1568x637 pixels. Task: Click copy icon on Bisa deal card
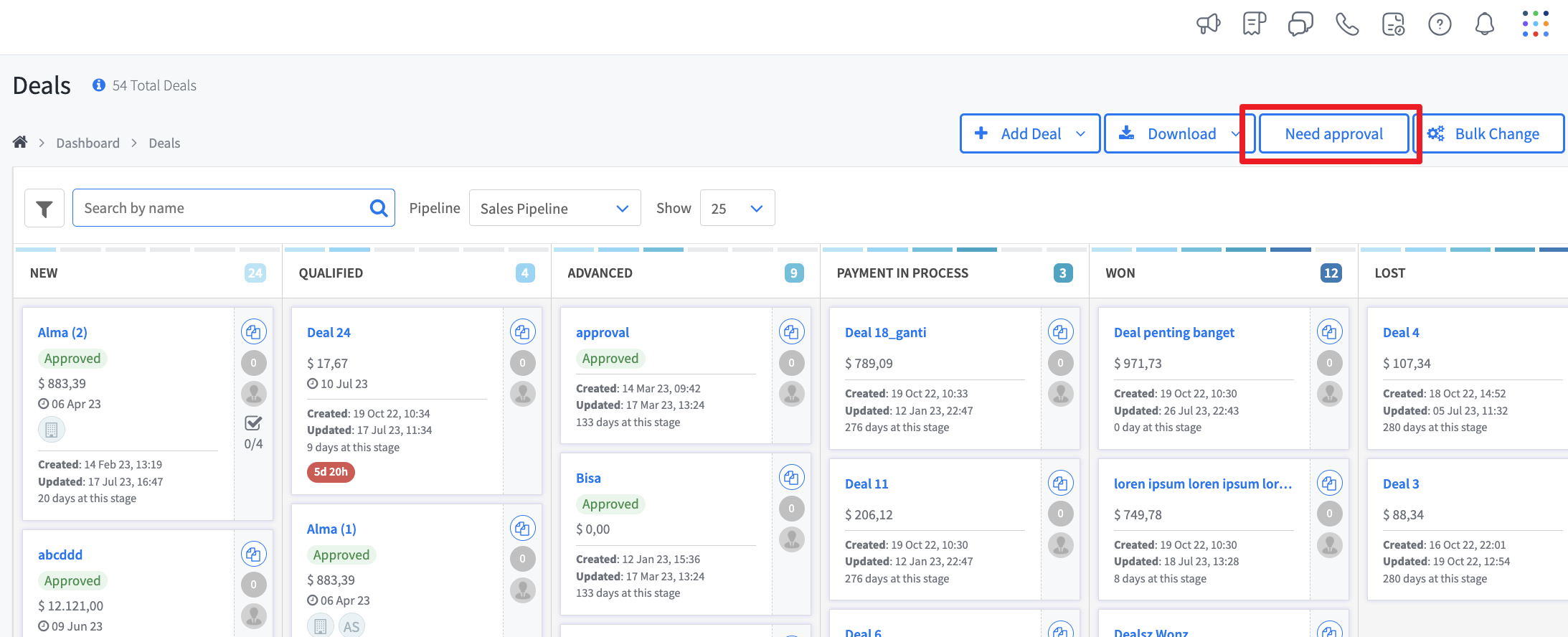791,478
